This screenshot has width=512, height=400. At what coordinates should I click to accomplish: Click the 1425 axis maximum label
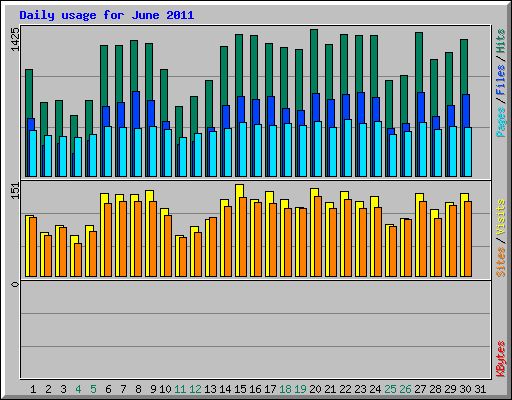pos(15,39)
